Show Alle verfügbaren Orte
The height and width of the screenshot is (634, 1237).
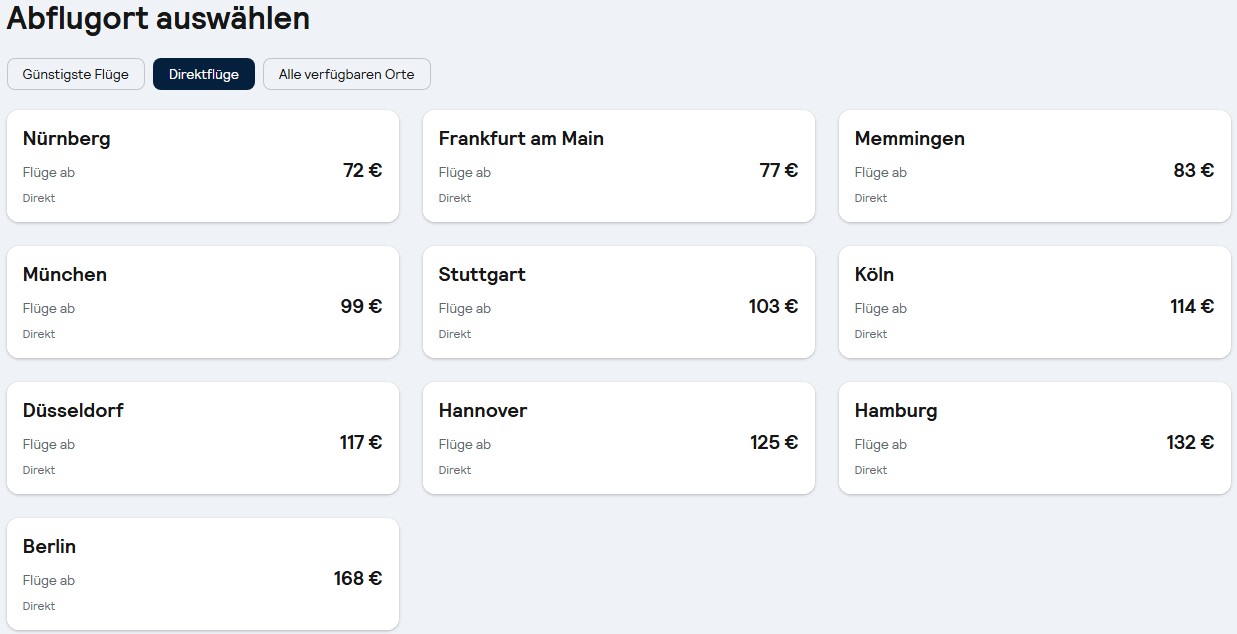(346, 74)
